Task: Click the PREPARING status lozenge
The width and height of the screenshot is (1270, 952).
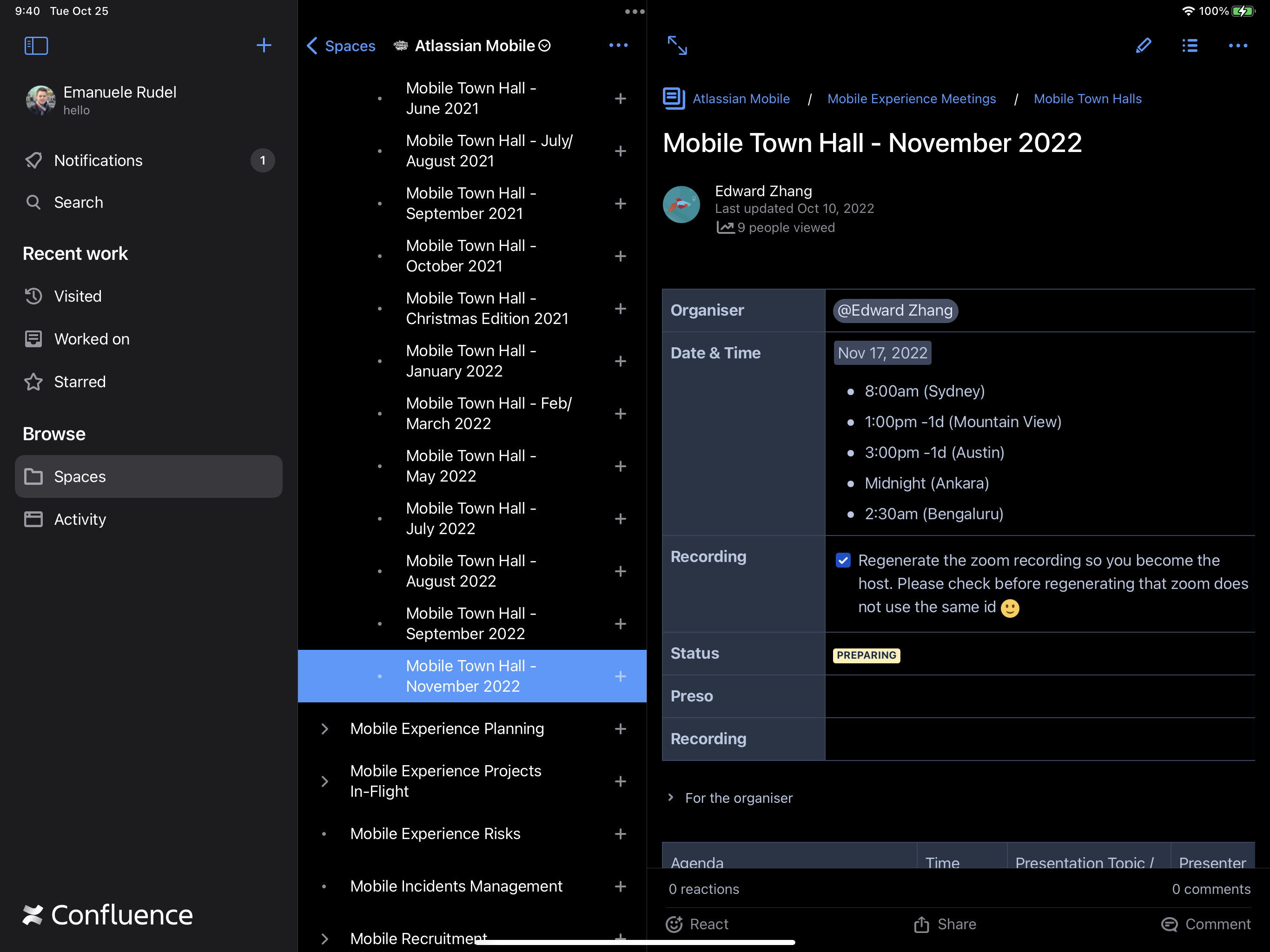Action: coord(867,655)
